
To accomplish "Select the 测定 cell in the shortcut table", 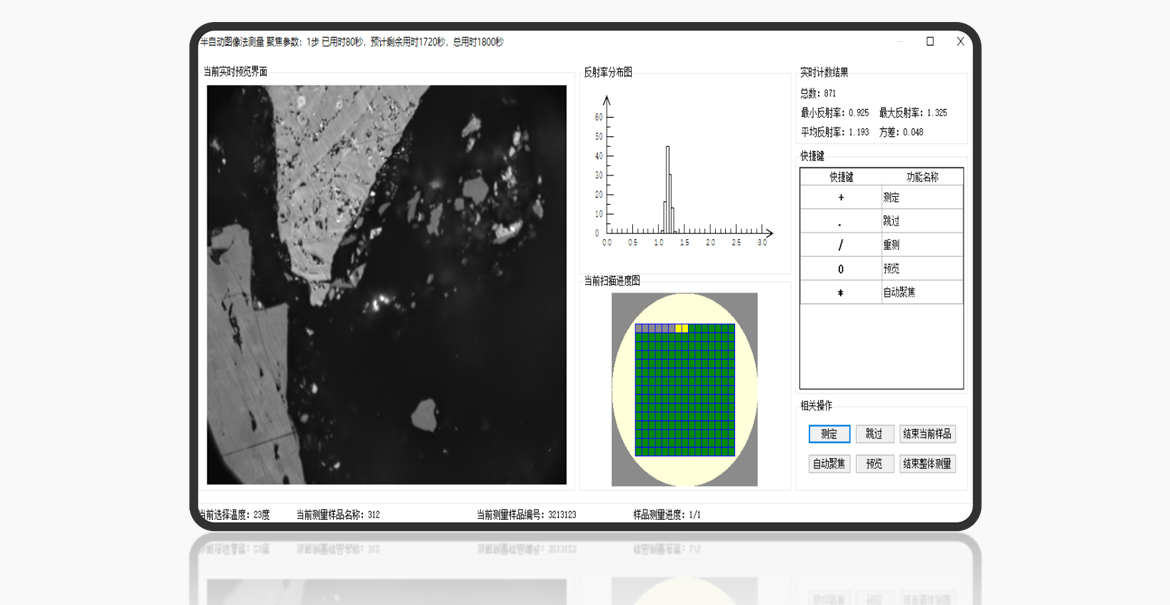I will click(922, 198).
